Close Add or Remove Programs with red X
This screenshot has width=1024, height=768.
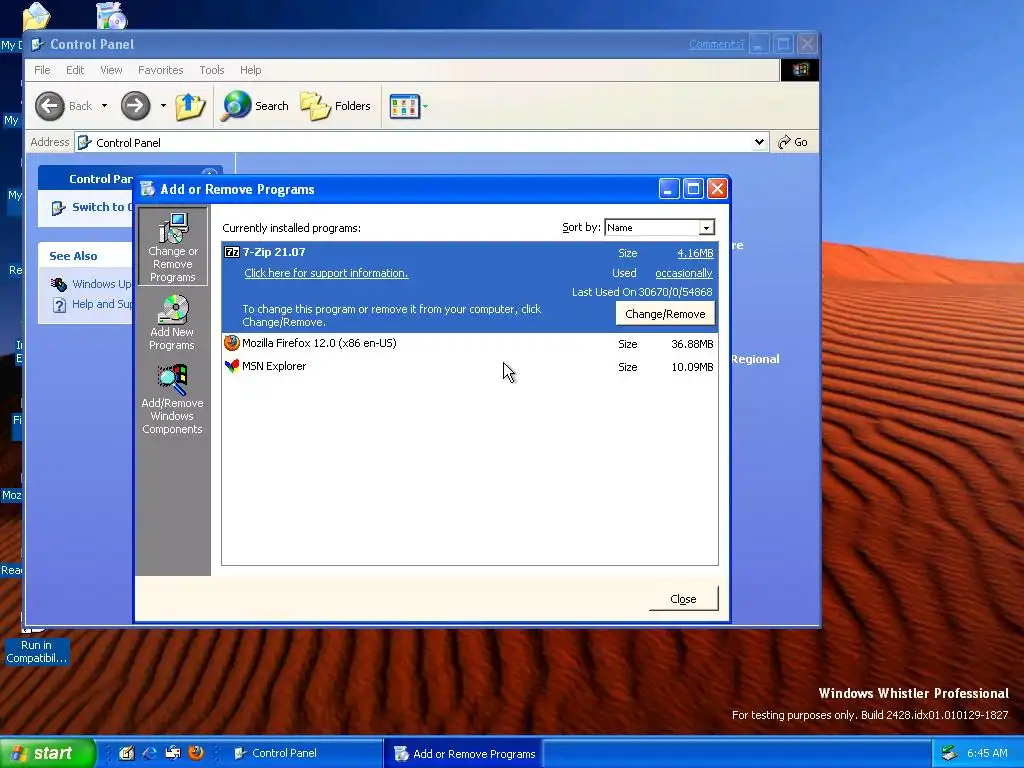(717, 189)
